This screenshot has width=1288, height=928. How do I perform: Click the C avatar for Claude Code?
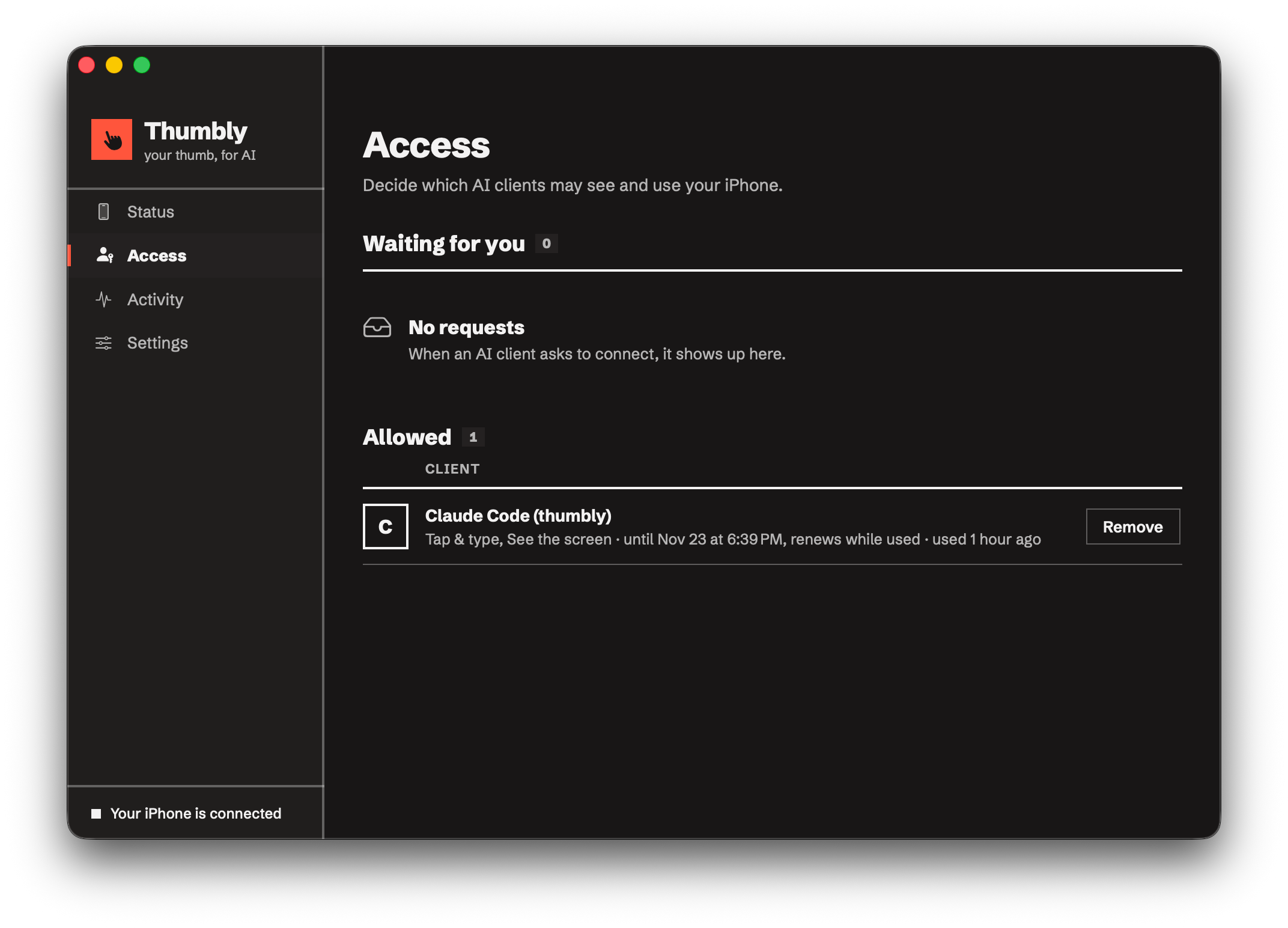386,527
